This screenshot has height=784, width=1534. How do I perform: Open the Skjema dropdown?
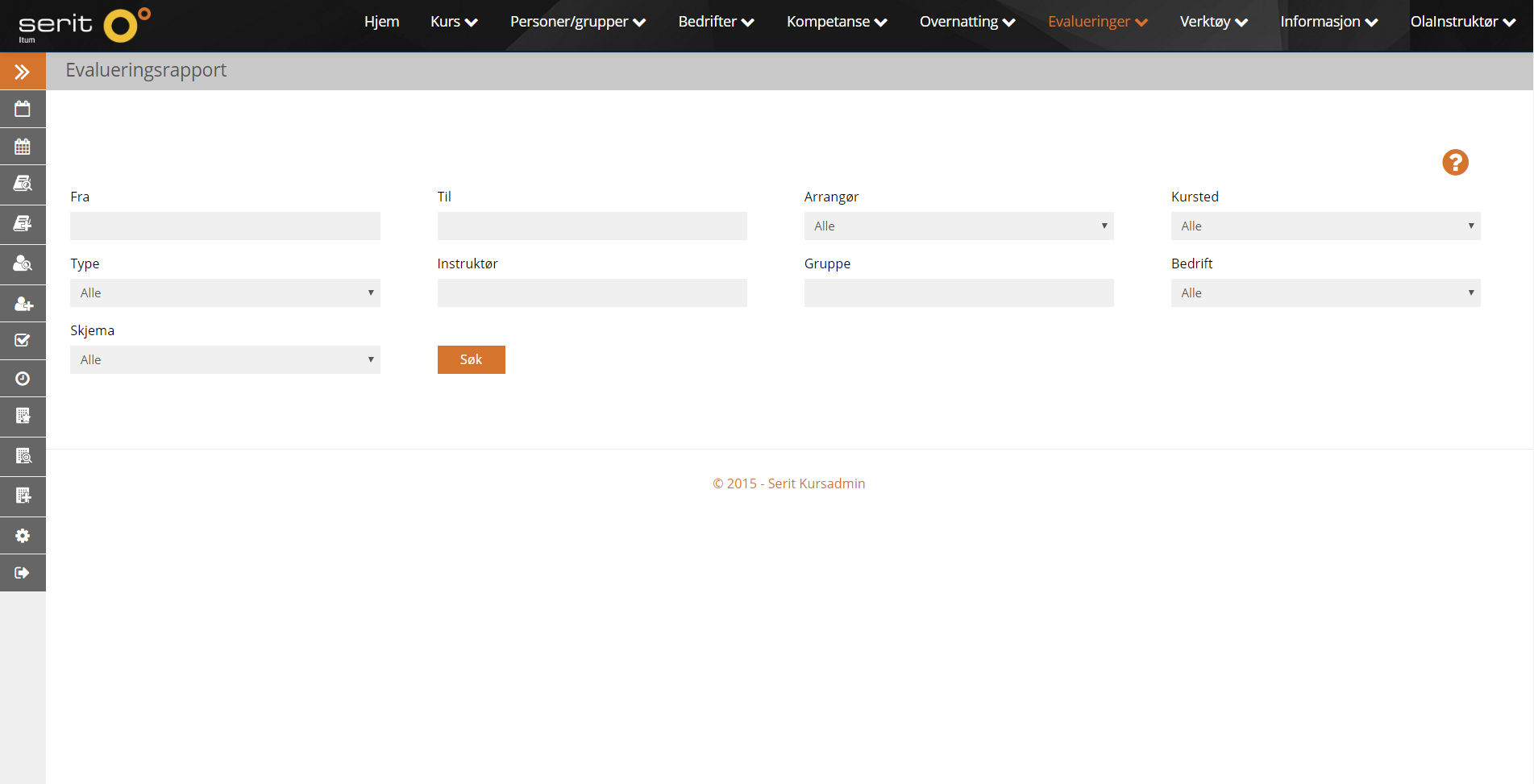225,359
